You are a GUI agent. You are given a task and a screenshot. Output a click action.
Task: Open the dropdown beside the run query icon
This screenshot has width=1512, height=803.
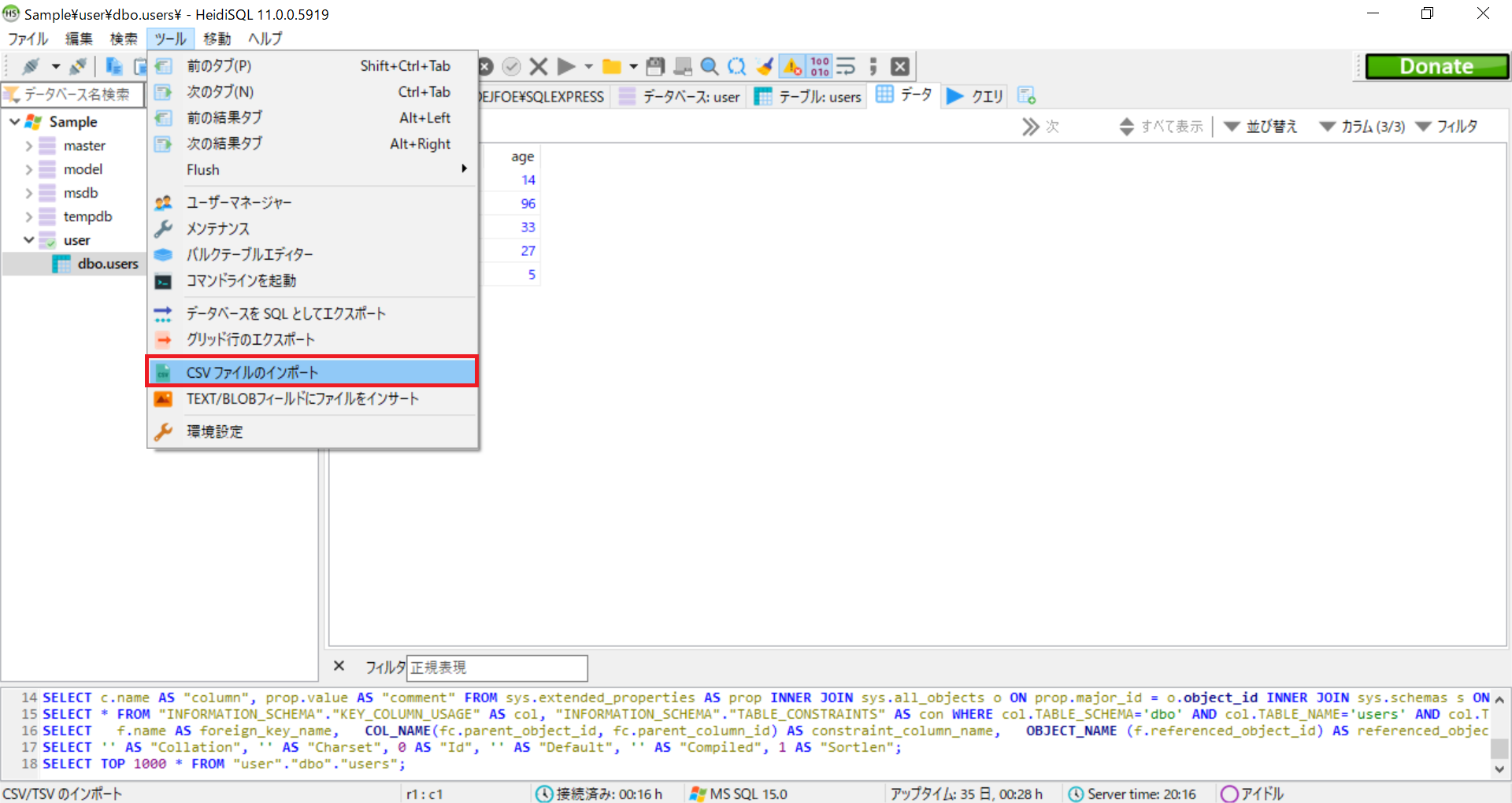(588, 66)
